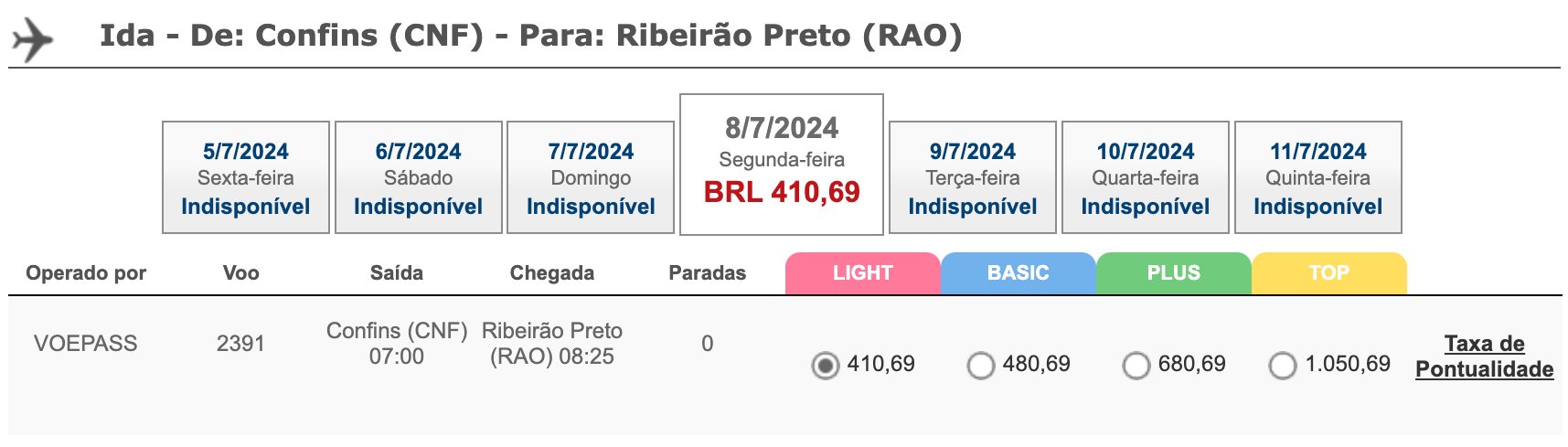Select the 5/7/2024 Sexta-feira date box
Viewport: 1568px width, 447px height.
point(246,177)
